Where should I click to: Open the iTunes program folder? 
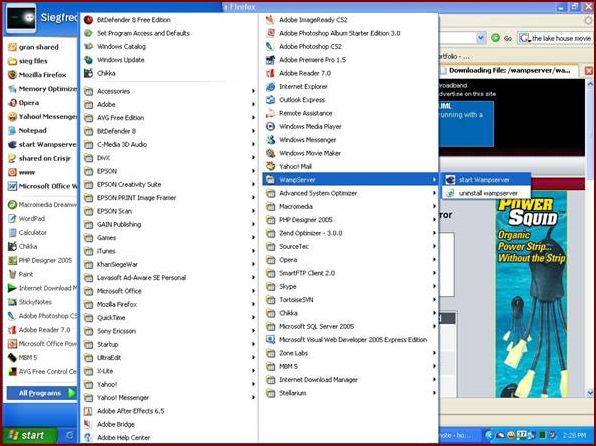pyautogui.click(x=169, y=251)
